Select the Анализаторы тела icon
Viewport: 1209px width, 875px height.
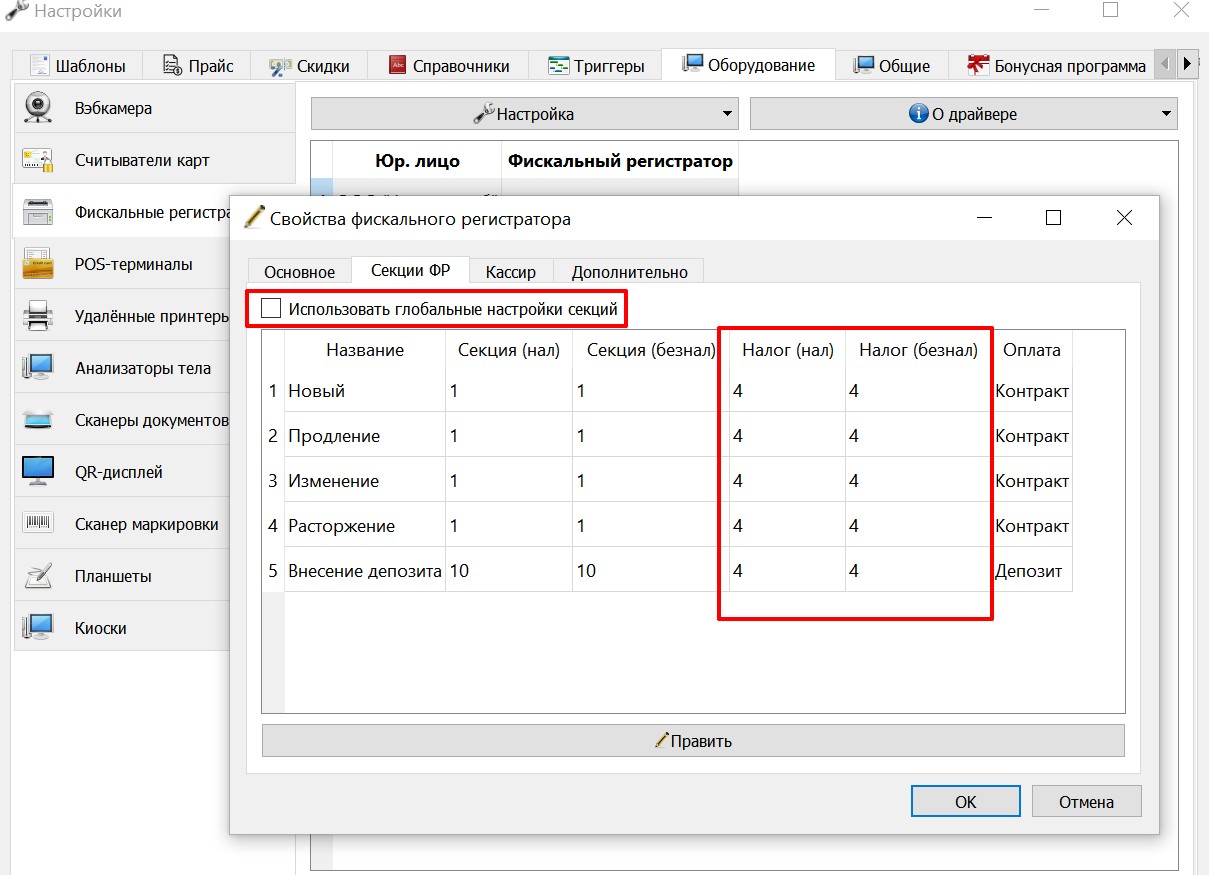tap(38, 368)
